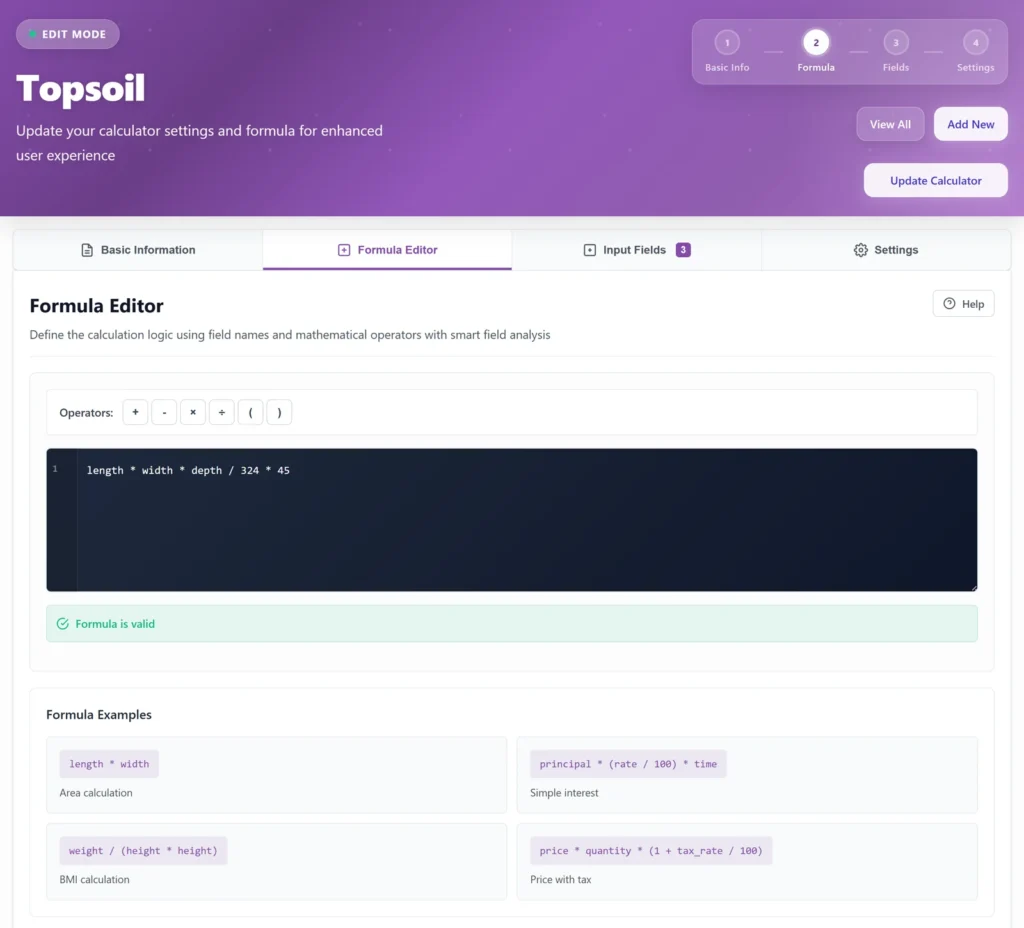Image resolution: width=1024 pixels, height=928 pixels.
Task: Insert an opening parenthesis
Action: 250,412
